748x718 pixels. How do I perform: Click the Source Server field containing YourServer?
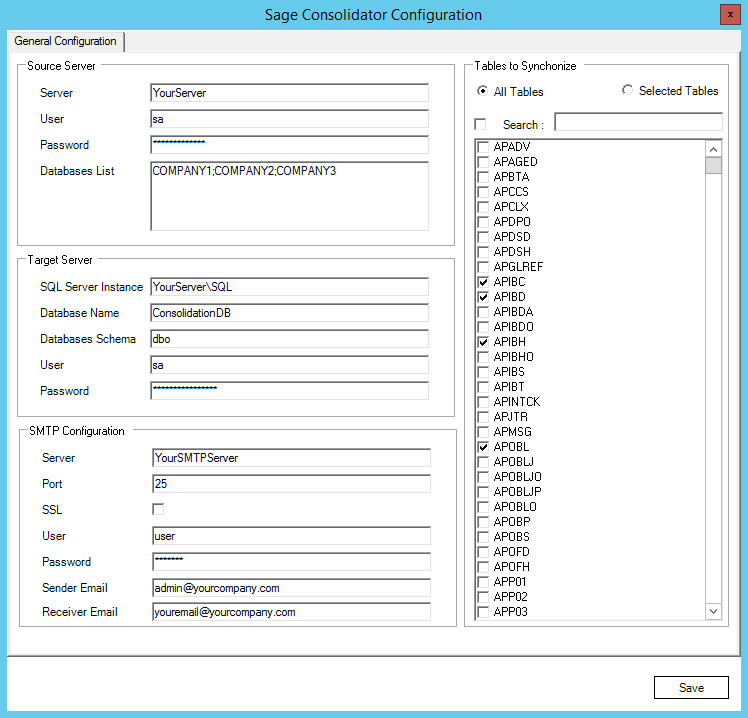pyautogui.click(x=289, y=93)
